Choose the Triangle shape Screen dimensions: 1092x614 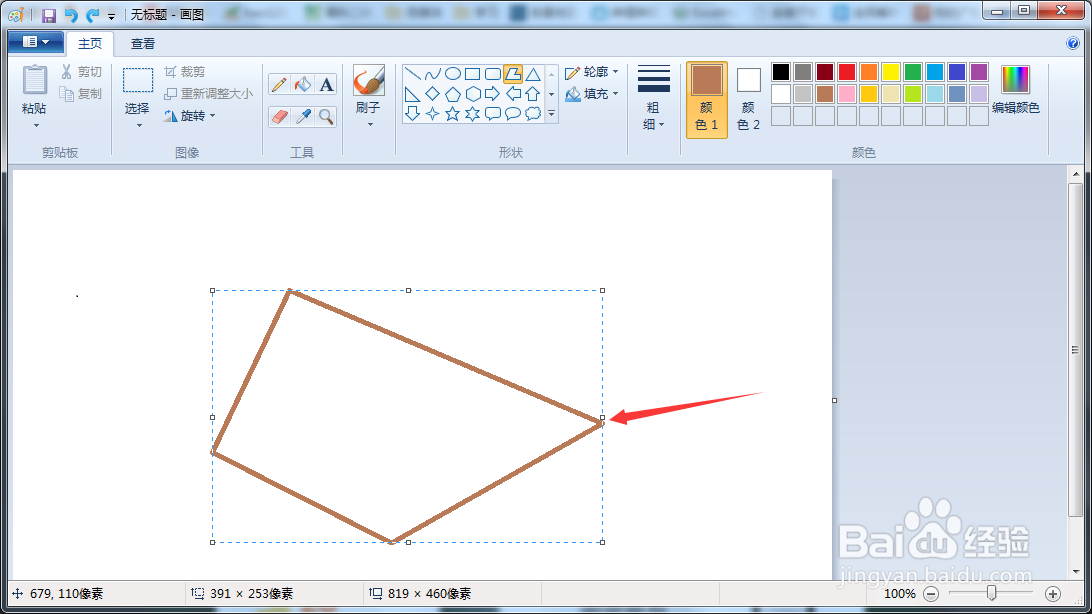tap(533, 74)
